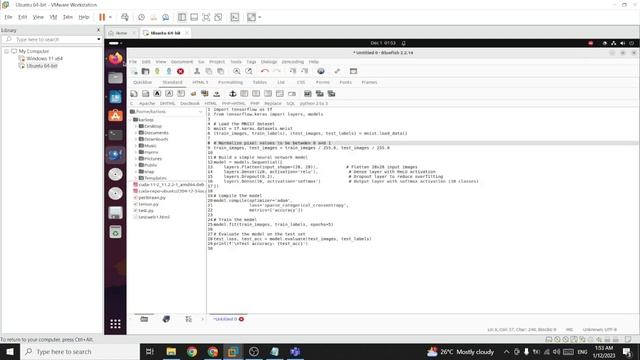Viewport: 640px width, 360px height.
Task: Switch to the Forms toolbar tab
Action: coord(322,82)
